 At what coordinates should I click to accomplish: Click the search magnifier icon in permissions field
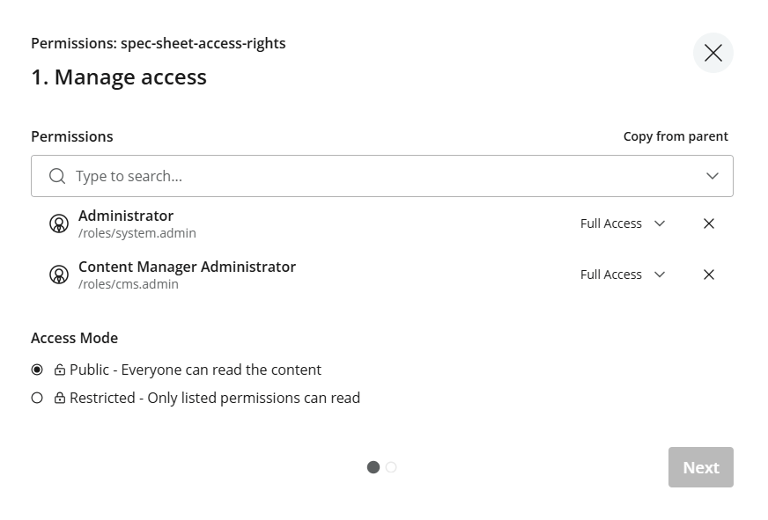point(57,176)
